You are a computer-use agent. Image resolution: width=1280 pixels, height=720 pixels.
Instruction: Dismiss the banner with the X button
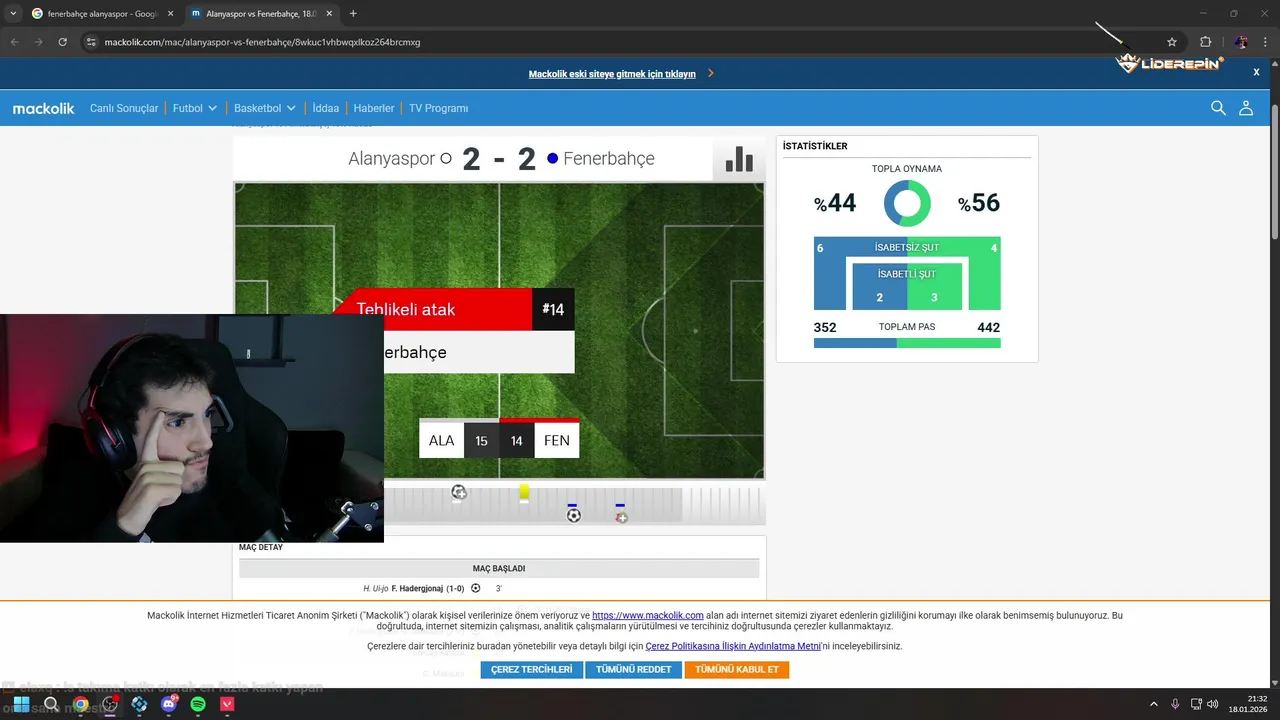[1257, 72]
